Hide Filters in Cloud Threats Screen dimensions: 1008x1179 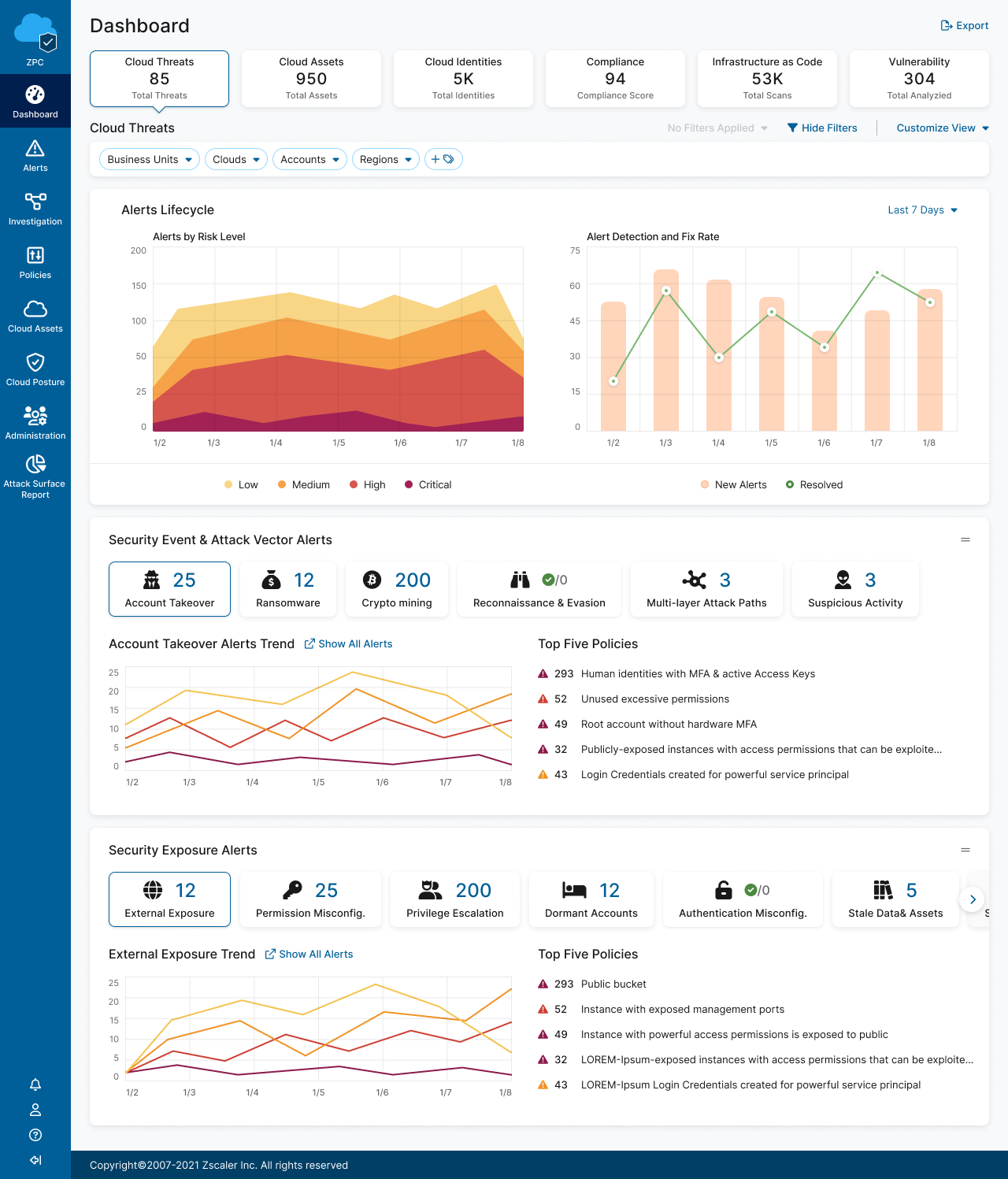pyautogui.click(x=822, y=128)
